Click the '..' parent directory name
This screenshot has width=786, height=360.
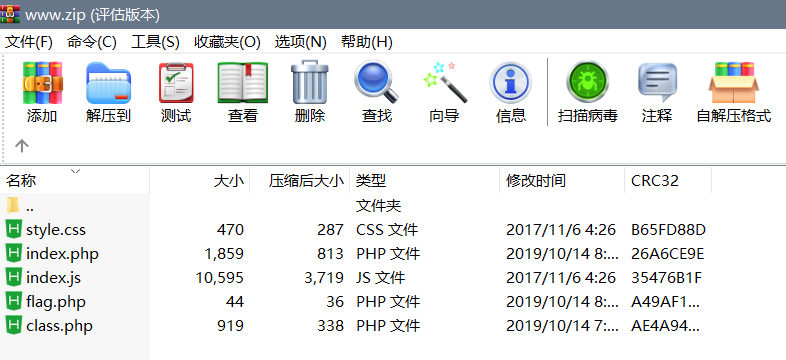pyautogui.click(x=30, y=208)
